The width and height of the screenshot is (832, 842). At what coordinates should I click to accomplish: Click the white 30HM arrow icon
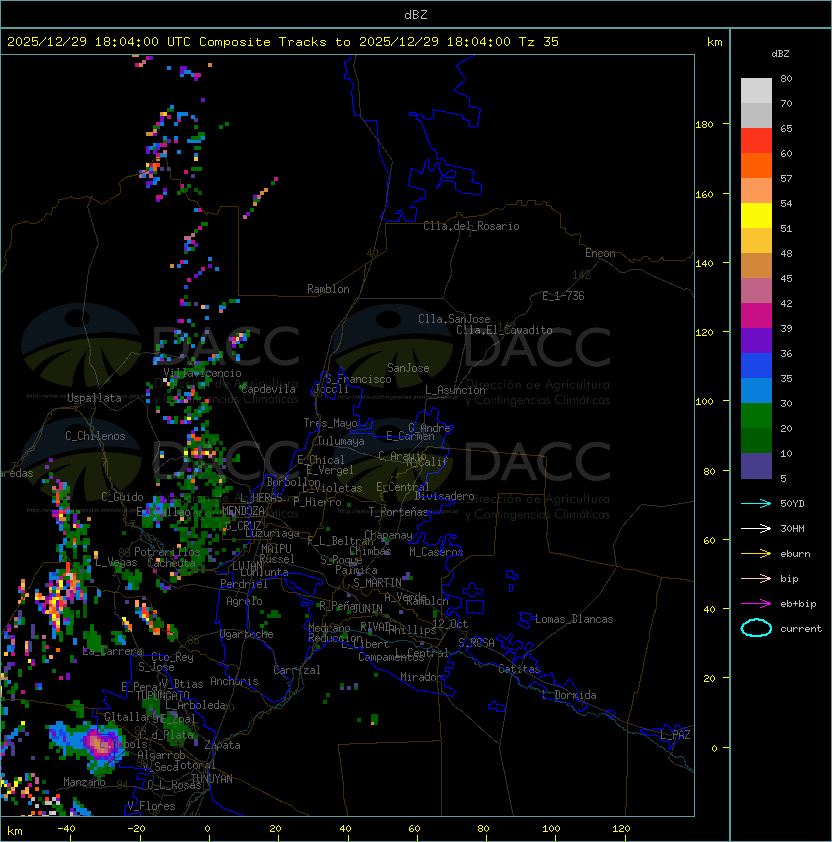click(x=756, y=528)
